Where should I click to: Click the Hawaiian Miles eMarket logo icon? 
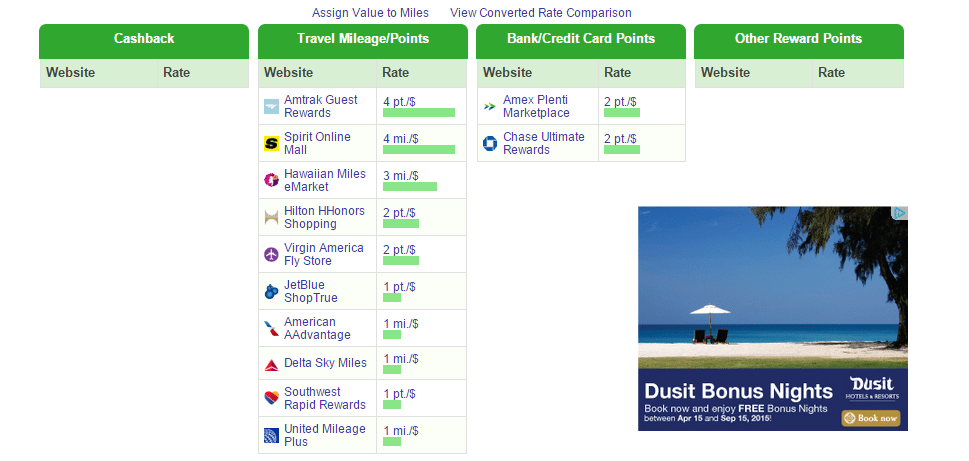click(x=271, y=180)
